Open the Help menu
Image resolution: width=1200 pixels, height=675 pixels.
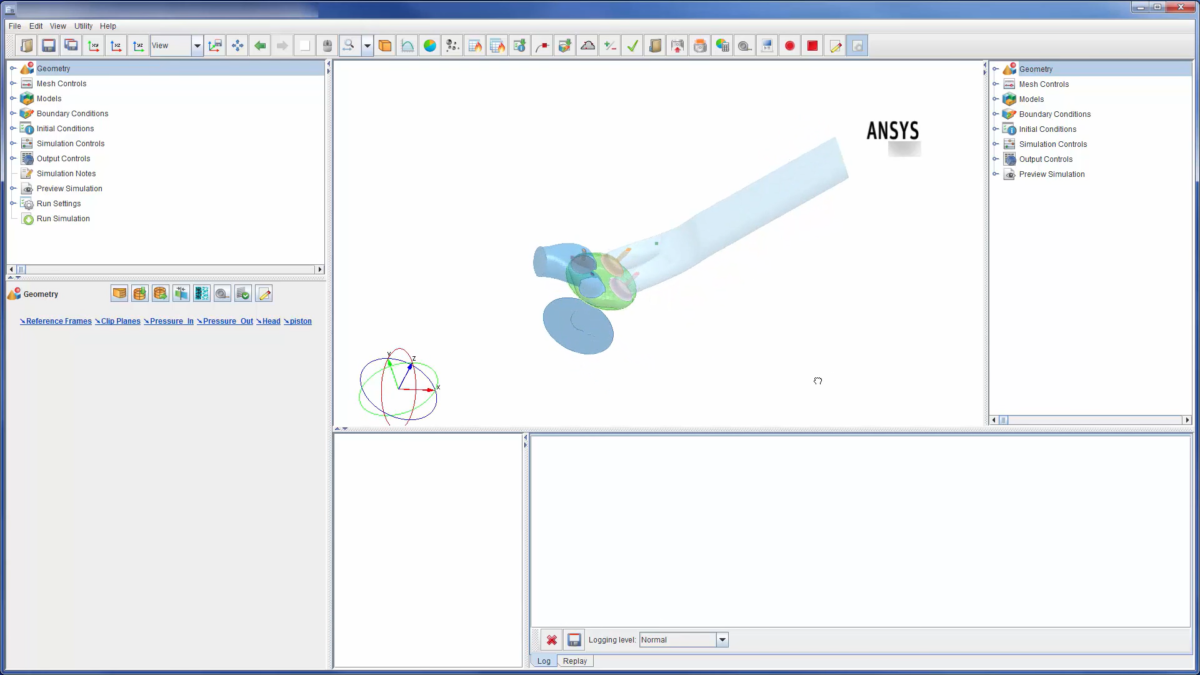(x=108, y=25)
